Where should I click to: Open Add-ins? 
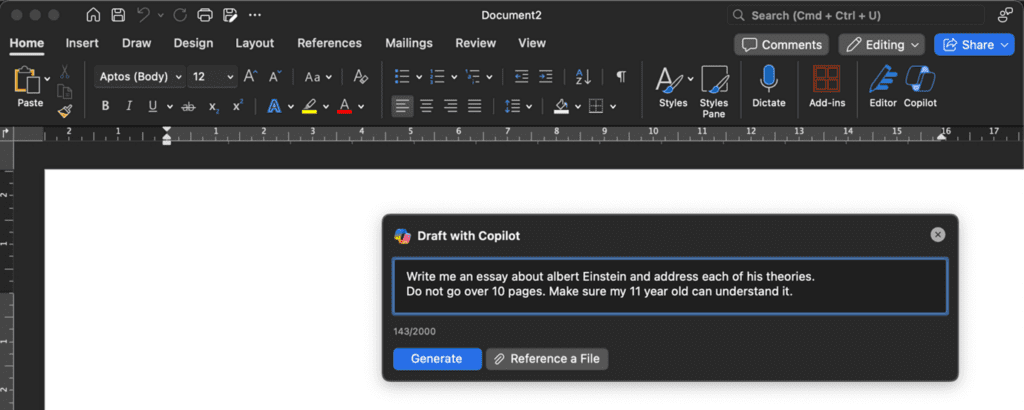tap(827, 87)
